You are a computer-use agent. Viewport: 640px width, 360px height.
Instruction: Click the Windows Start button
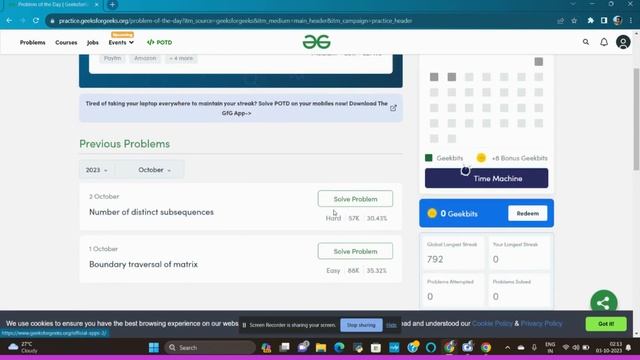click(153, 347)
